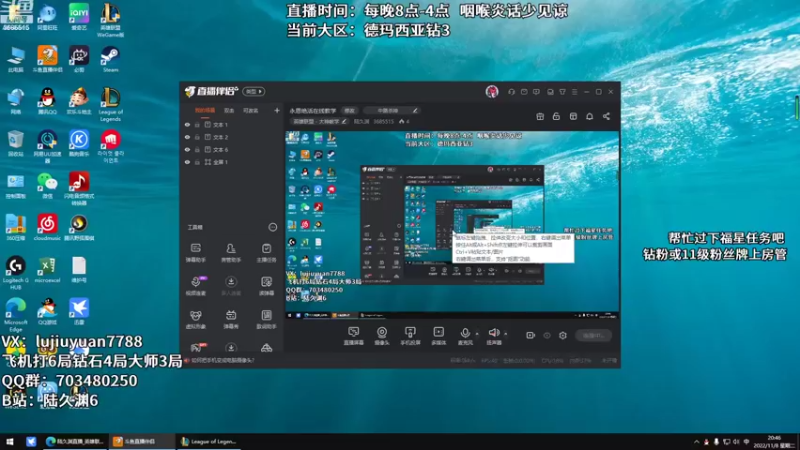
Task: Open the cloudmusic desktop shortcut
Action: (47, 228)
